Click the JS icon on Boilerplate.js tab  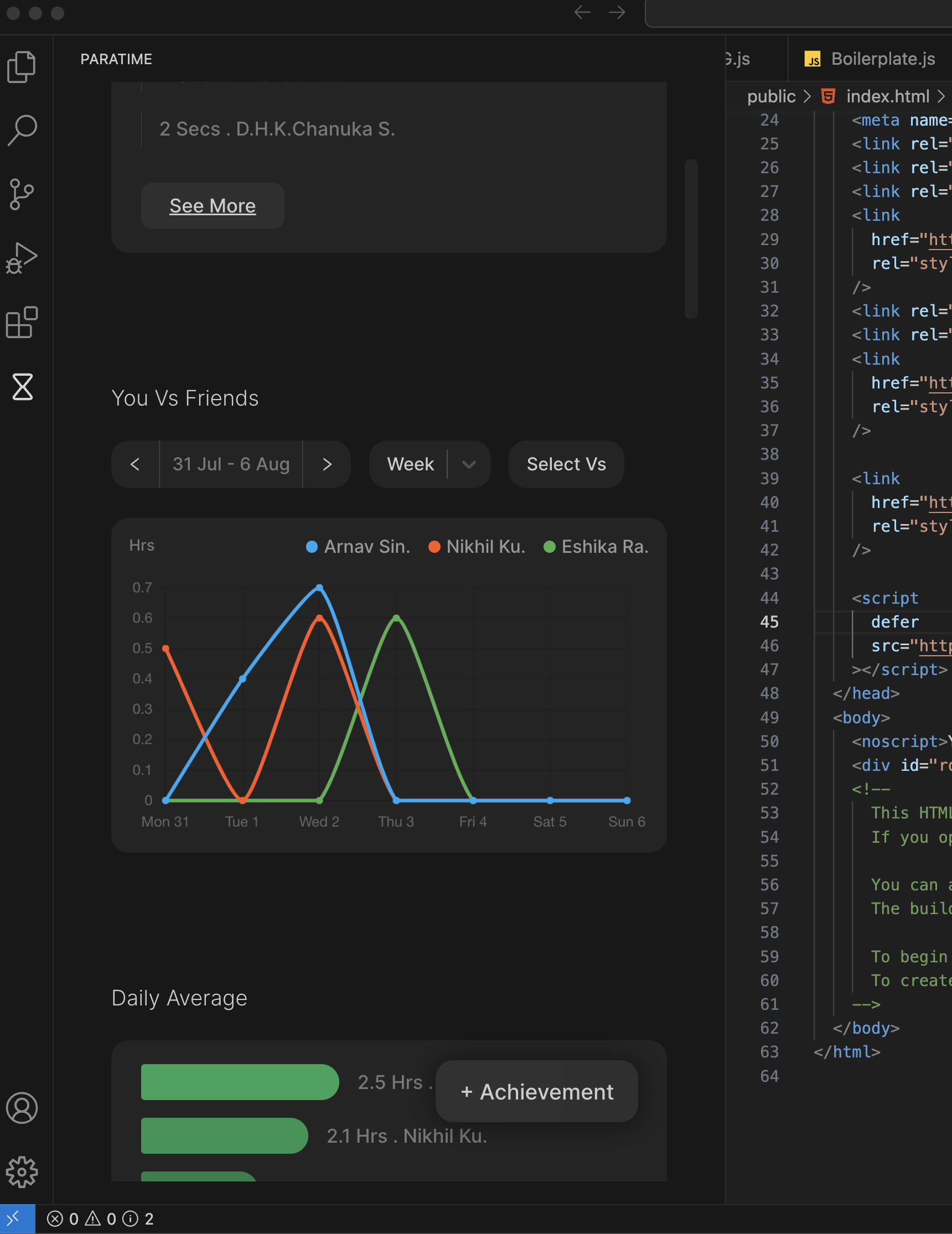pos(813,59)
